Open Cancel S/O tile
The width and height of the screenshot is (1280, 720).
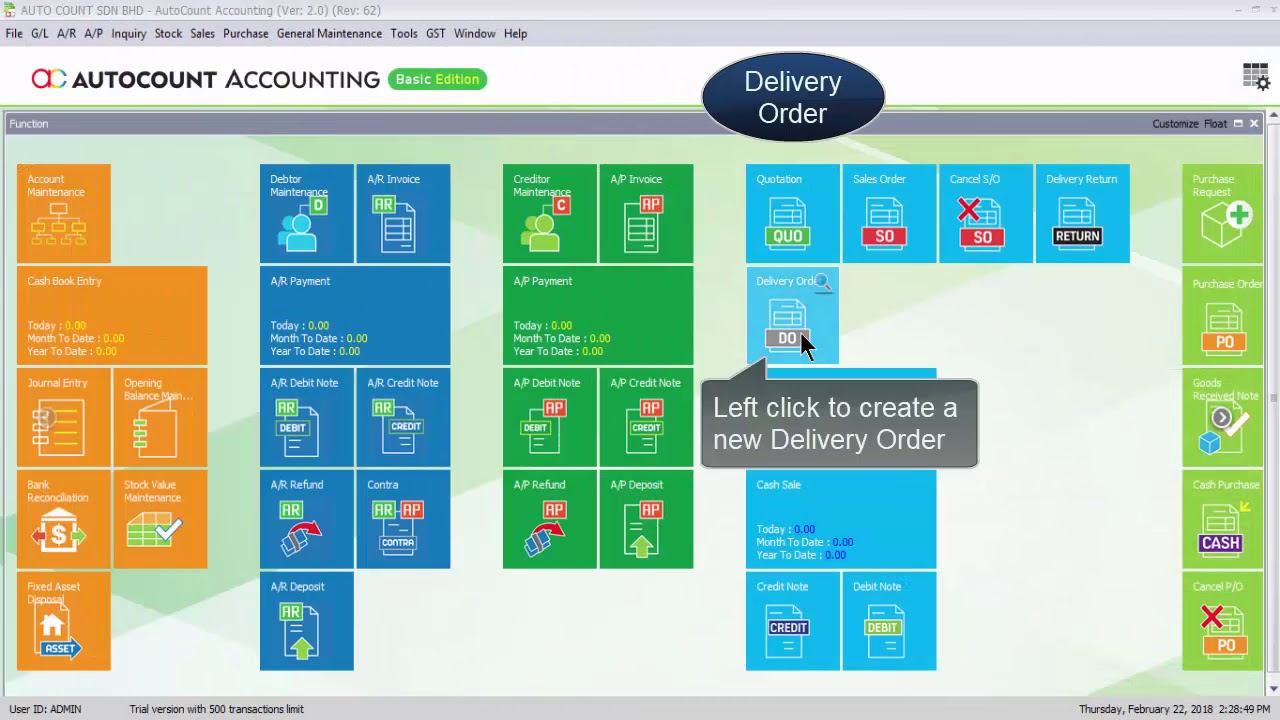pyautogui.click(x=985, y=214)
